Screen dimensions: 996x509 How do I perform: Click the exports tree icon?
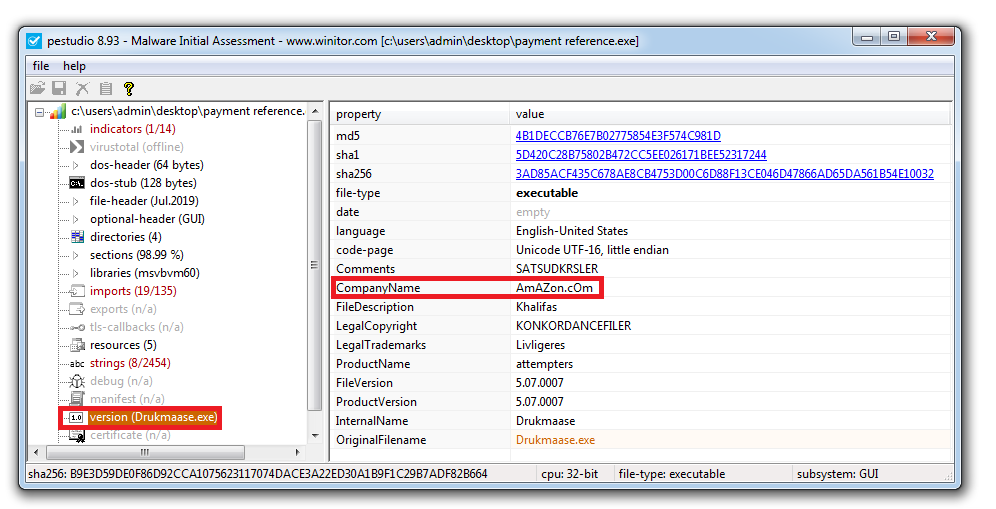pyautogui.click(x=77, y=309)
